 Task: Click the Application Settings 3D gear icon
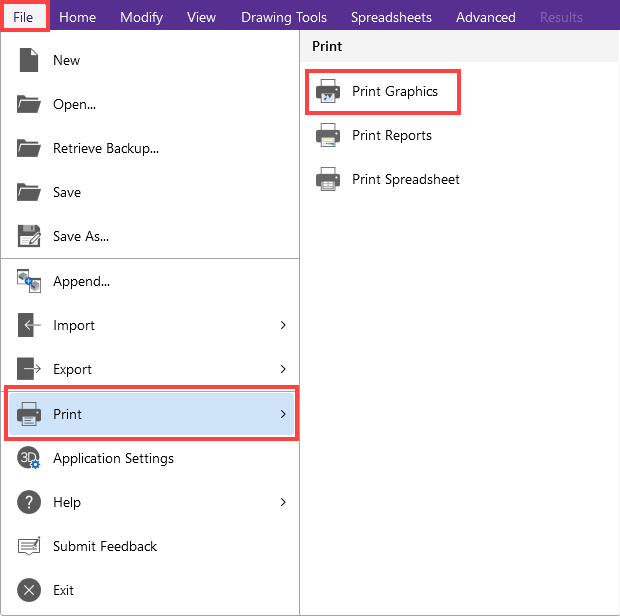(x=28, y=458)
